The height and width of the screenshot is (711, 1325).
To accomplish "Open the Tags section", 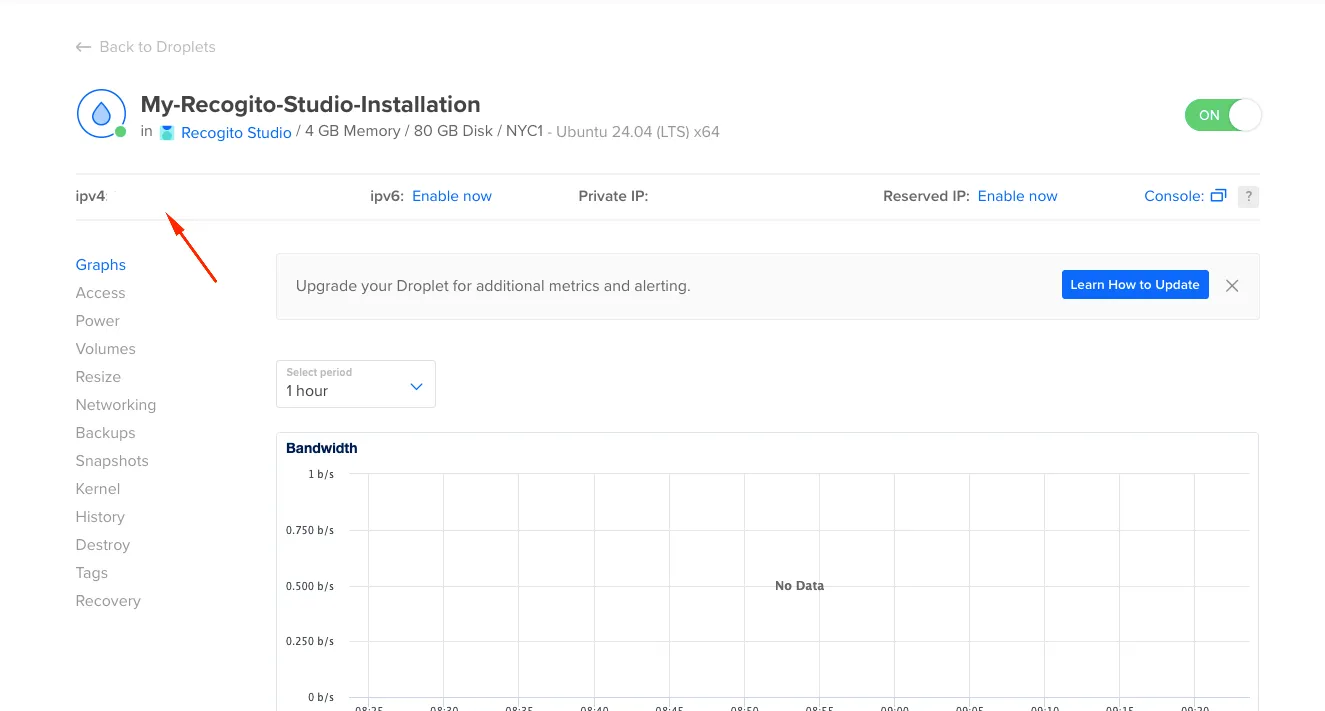I will coord(92,573).
